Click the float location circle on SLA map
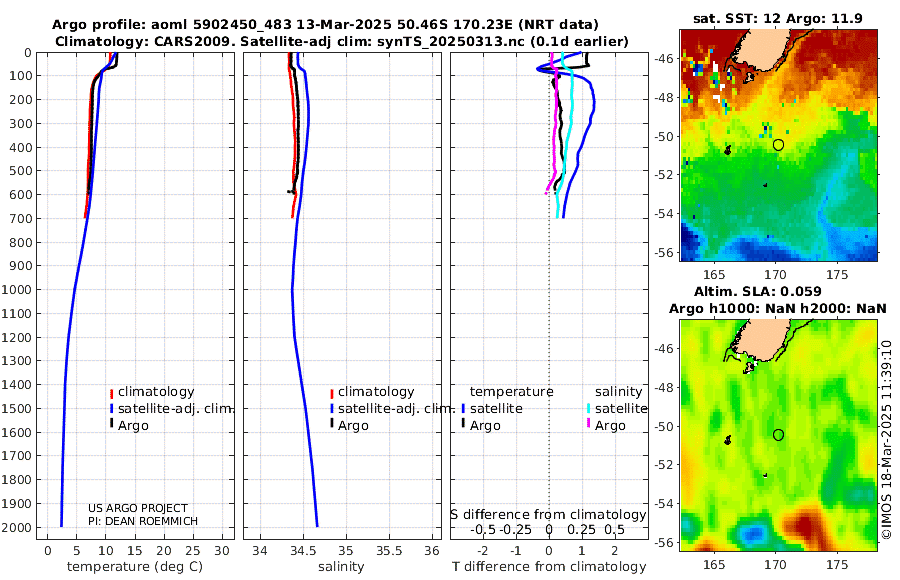Screen dimensions: 900x580 click(778, 435)
